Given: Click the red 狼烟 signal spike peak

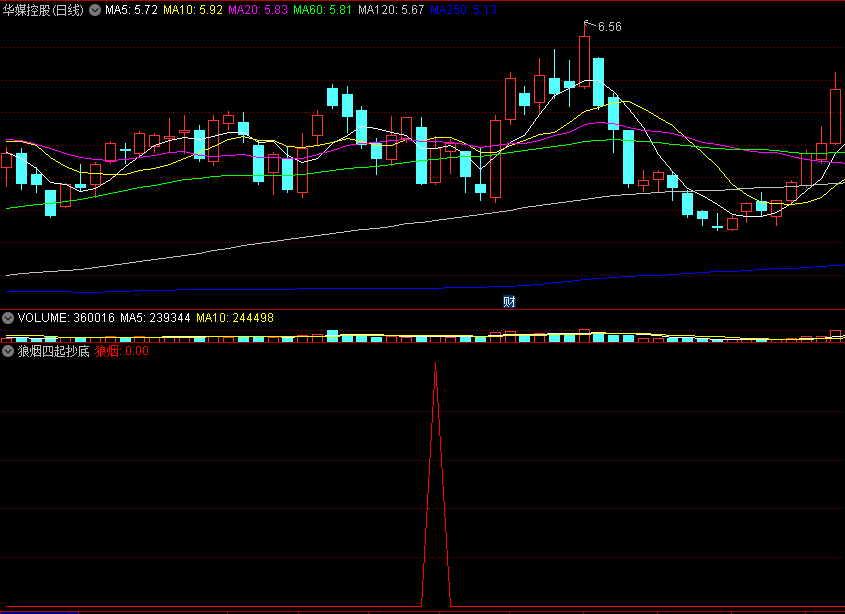Looking at the screenshot, I should 435,365.
